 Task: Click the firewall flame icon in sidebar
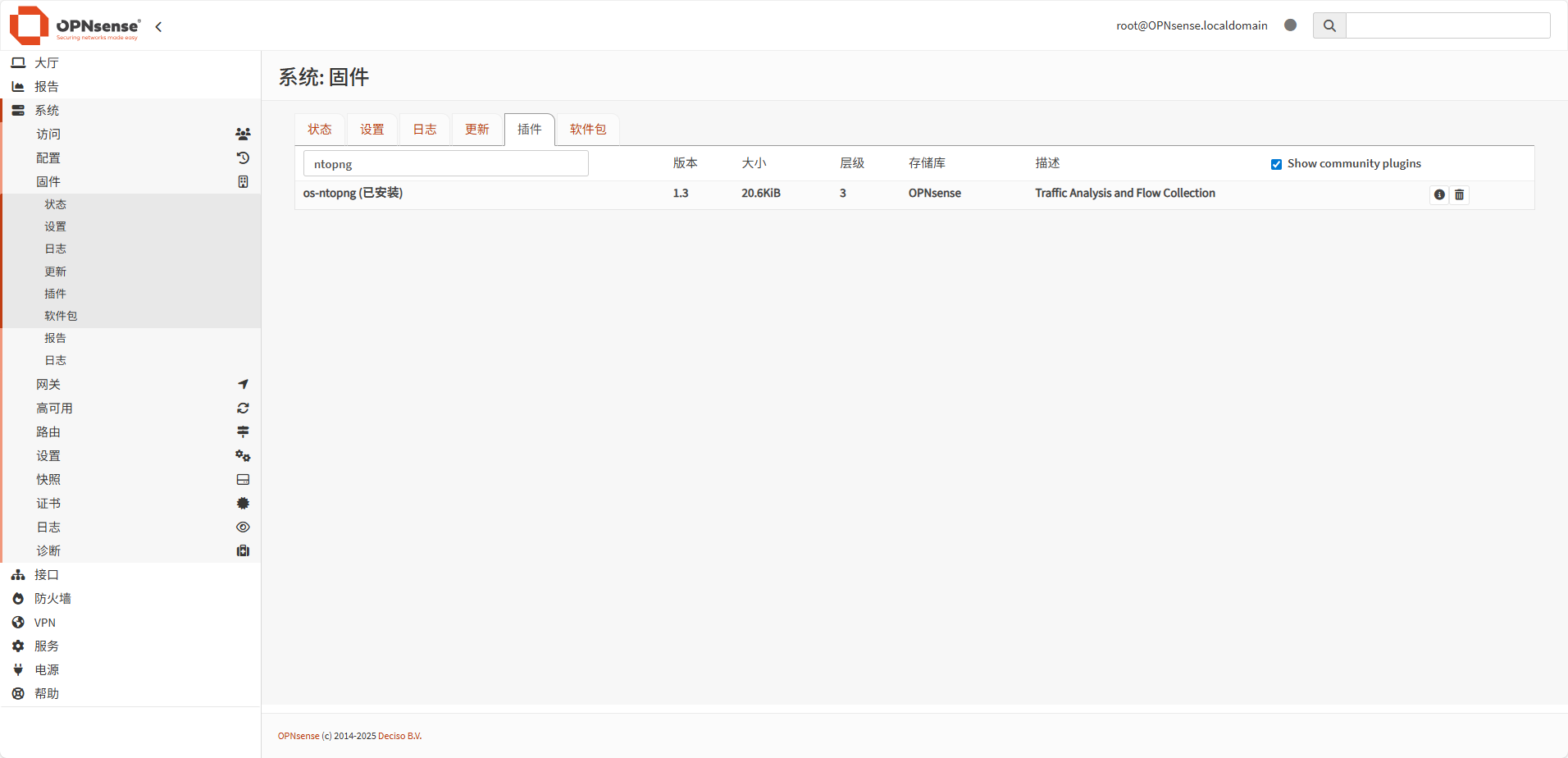(x=18, y=599)
